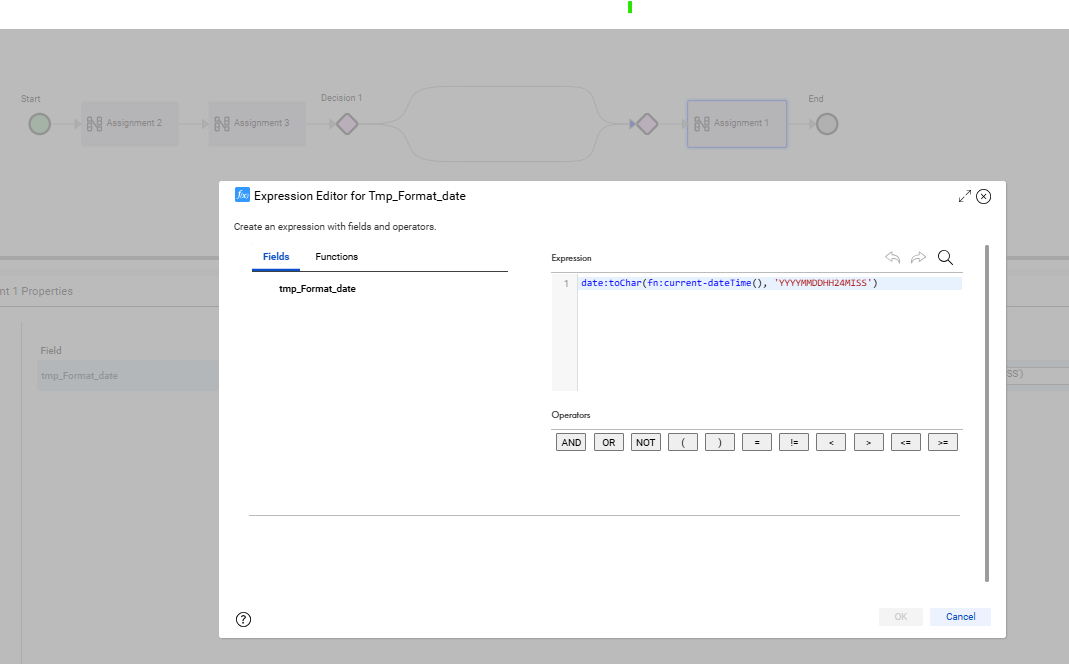
Task: Click the 'YYYYMMDDHH24MISS' format string in expression
Action: (x=823, y=283)
